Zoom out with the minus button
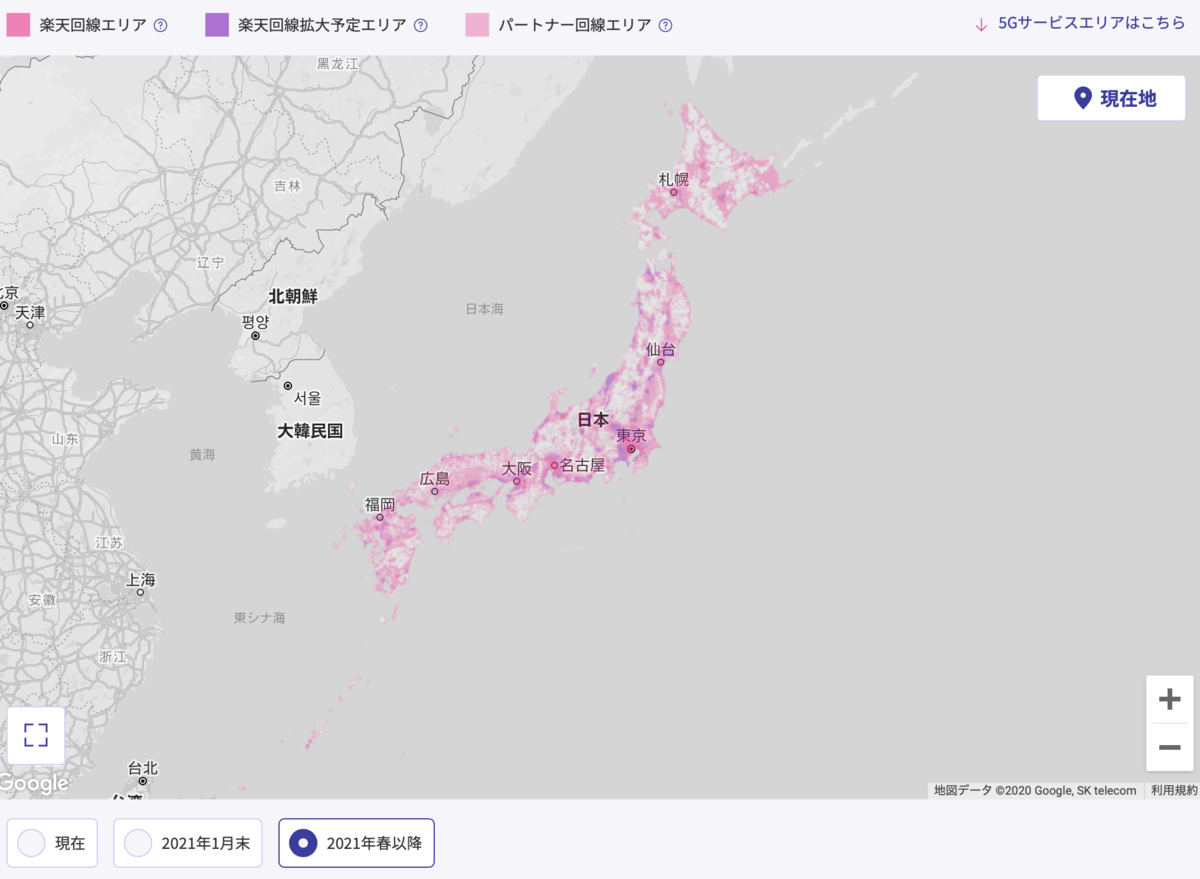1200x879 pixels. pyautogui.click(x=1169, y=747)
